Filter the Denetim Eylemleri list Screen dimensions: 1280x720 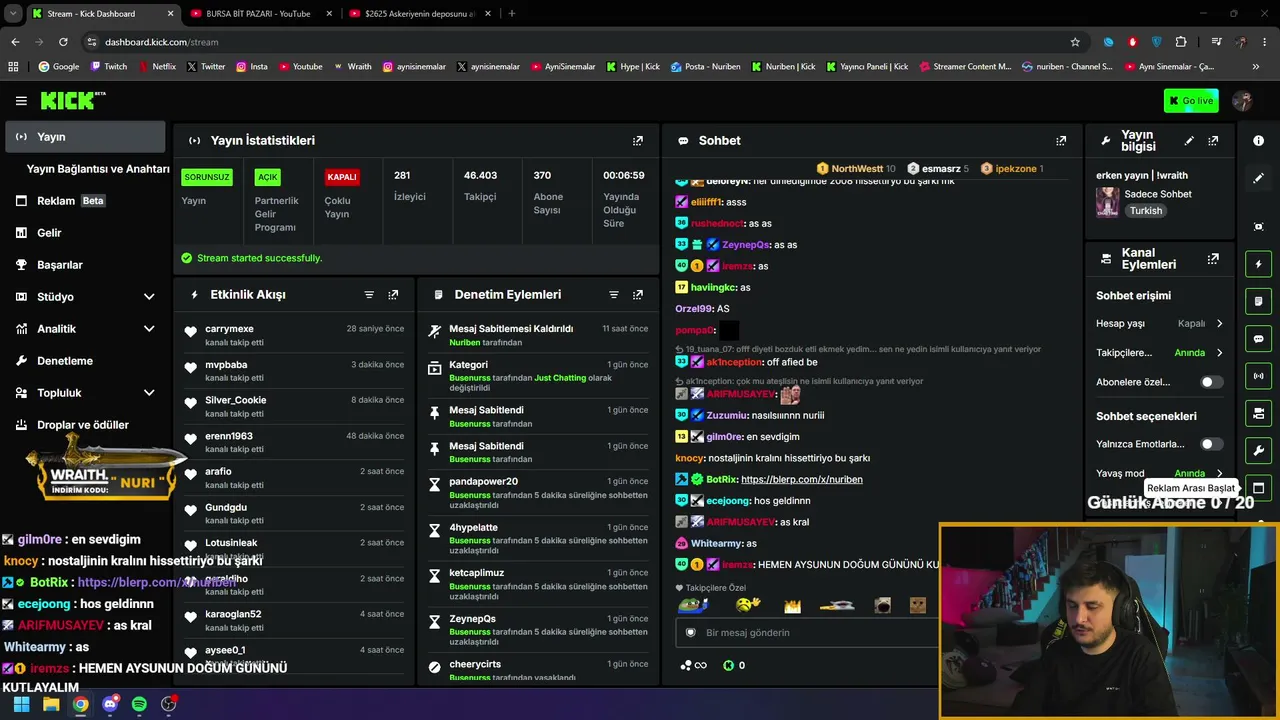[x=614, y=295]
